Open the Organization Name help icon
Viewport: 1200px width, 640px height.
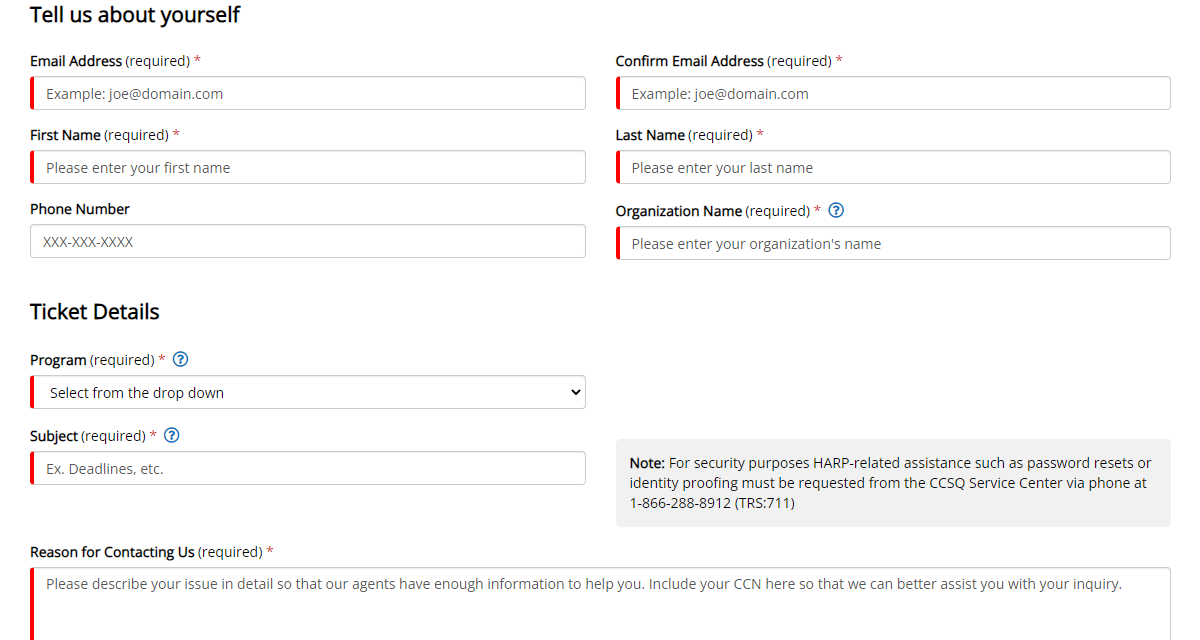837,211
